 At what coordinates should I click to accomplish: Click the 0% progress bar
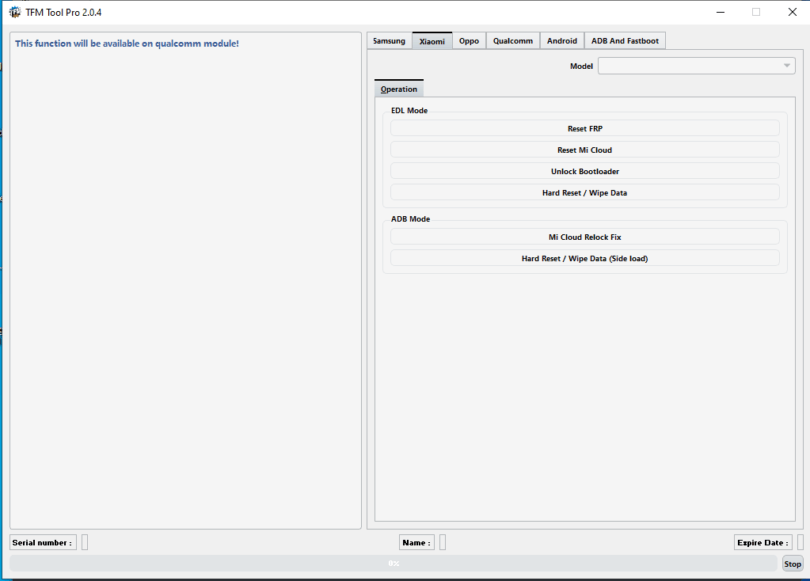click(x=394, y=563)
